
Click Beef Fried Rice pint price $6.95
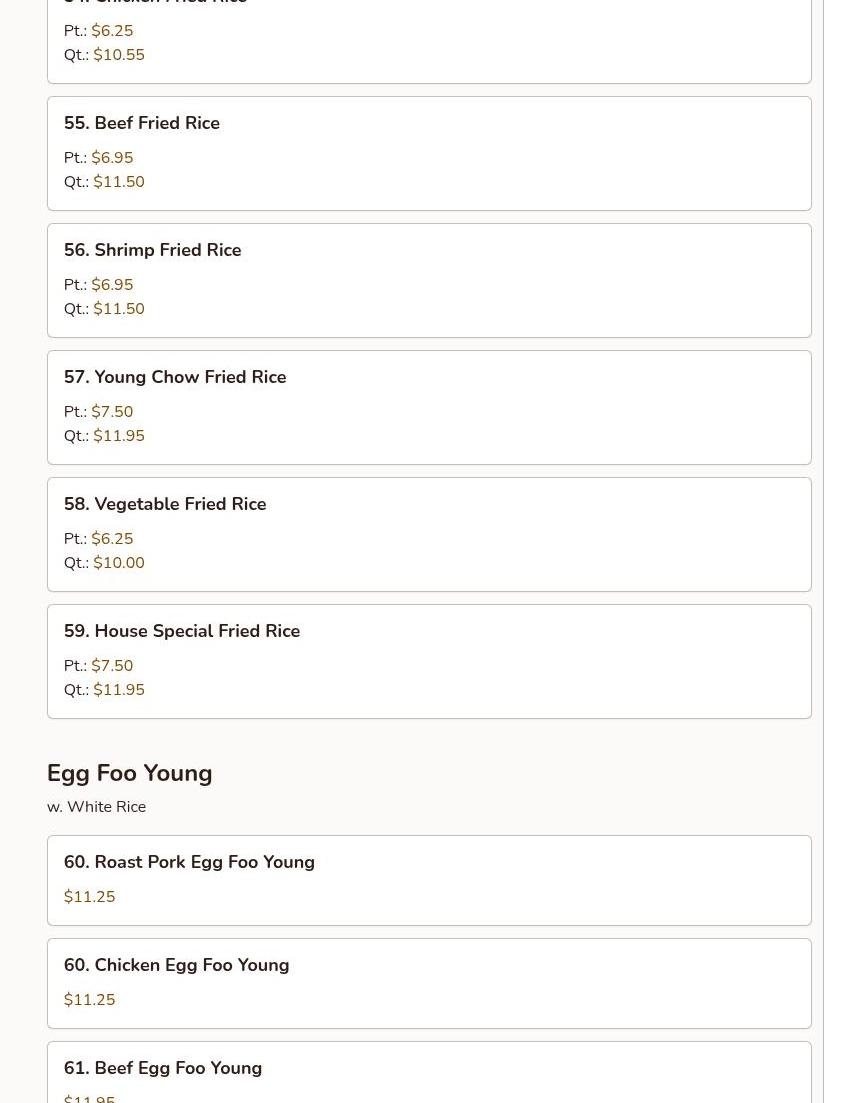pos(112,158)
